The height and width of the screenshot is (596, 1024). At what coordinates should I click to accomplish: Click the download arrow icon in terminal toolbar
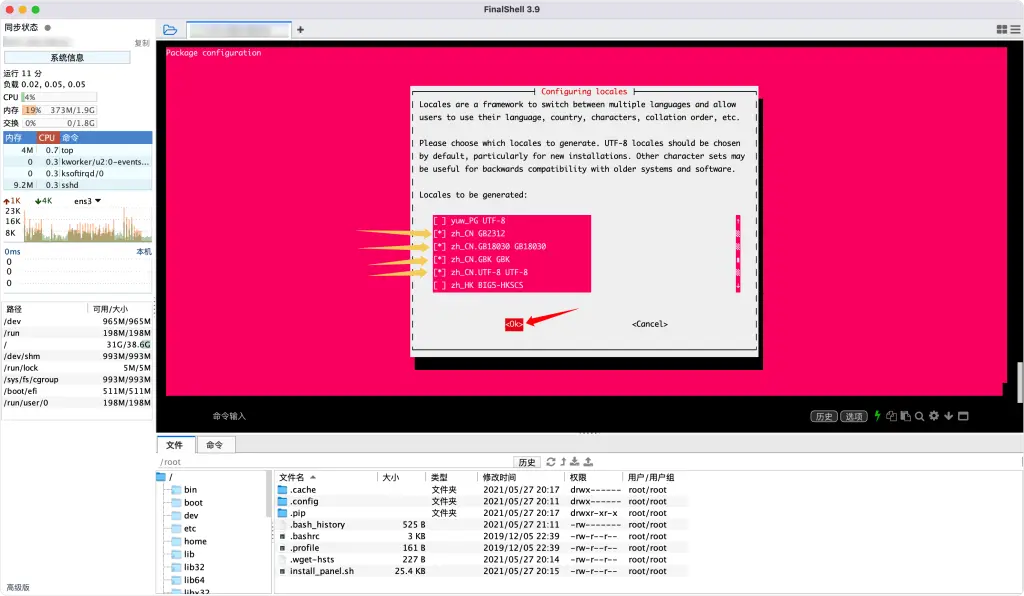coord(948,416)
